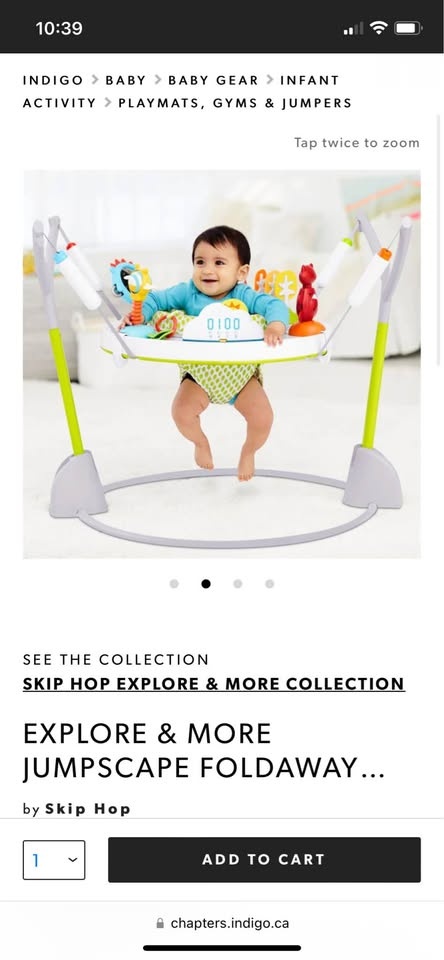This screenshot has width=444, height=960.
Task: Click the chevron after INDIGO breadcrumb
Action: click(94, 80)
